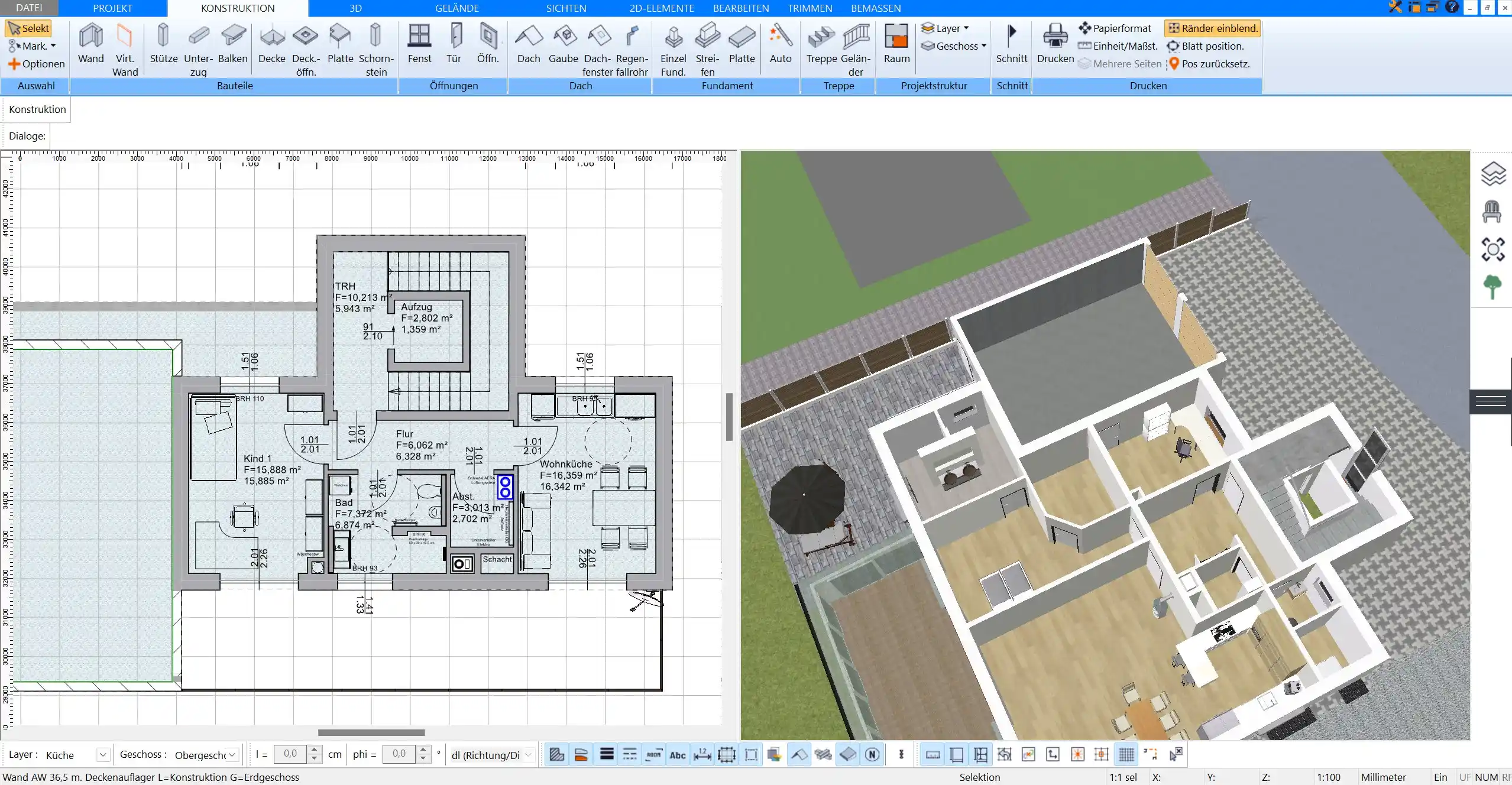Select the Dachfenster tool
1512x785 pixels.
pyautogui.click(x=597, y=50)
